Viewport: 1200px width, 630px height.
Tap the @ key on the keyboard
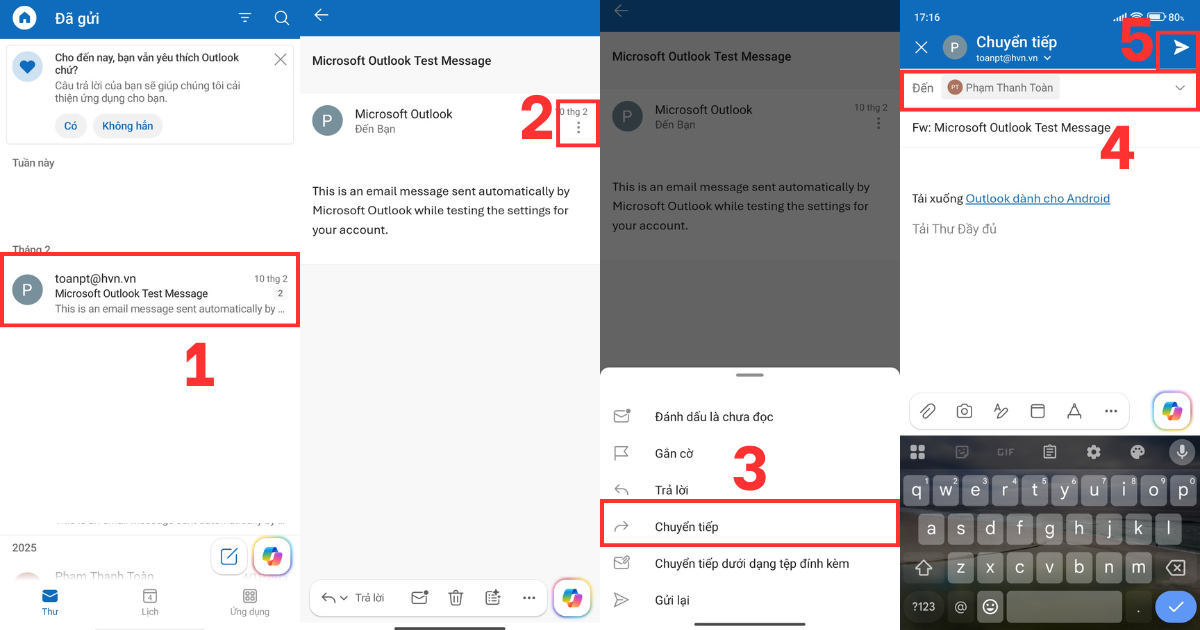coord(961,606)
